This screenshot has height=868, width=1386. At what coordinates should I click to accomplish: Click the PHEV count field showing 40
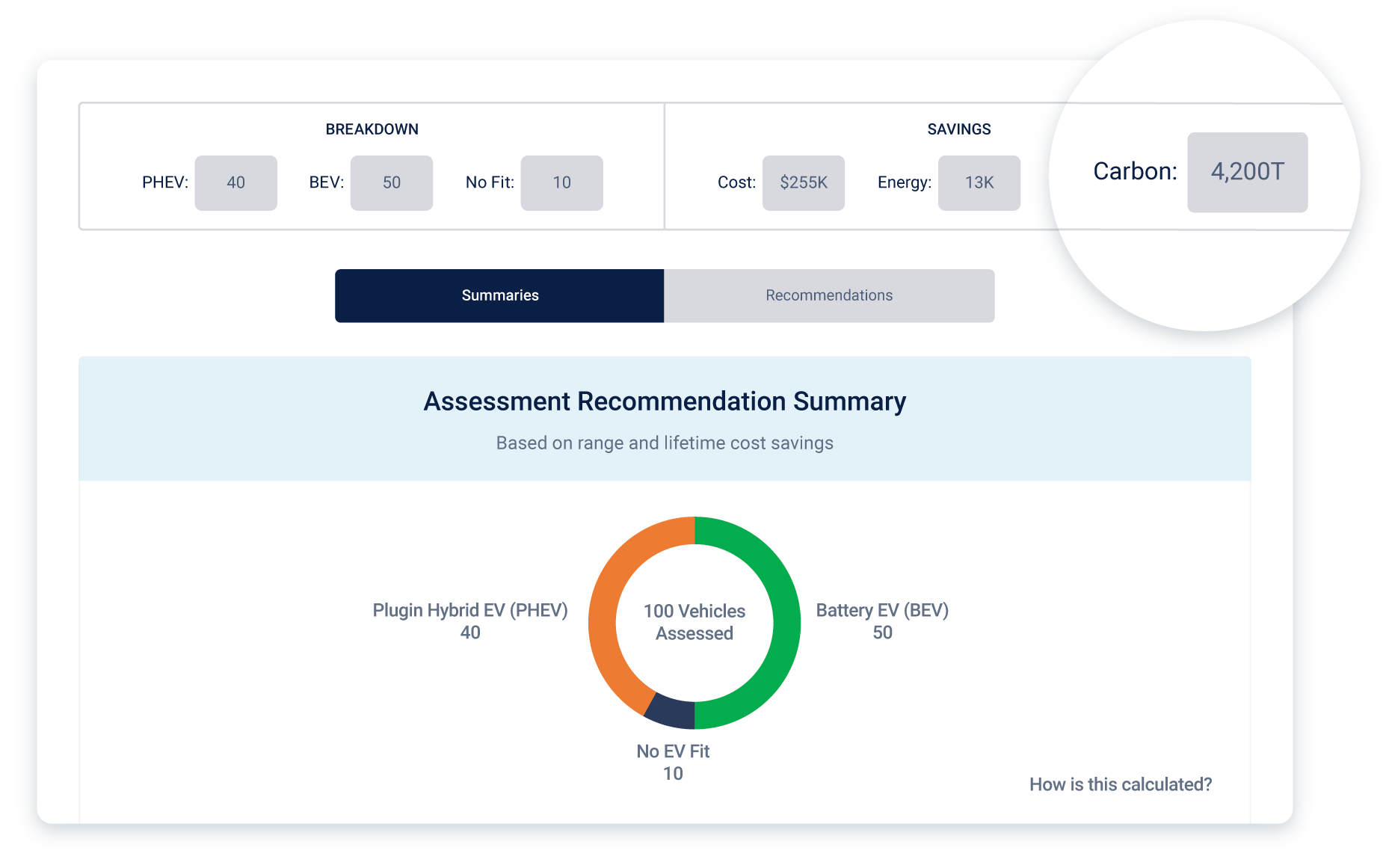click(235, 182)
